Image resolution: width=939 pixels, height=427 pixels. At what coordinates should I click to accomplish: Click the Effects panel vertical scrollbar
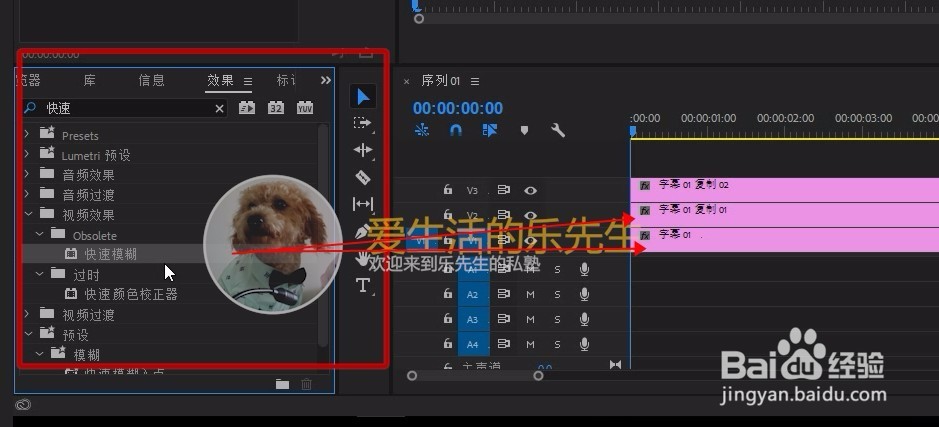point(323,235)
